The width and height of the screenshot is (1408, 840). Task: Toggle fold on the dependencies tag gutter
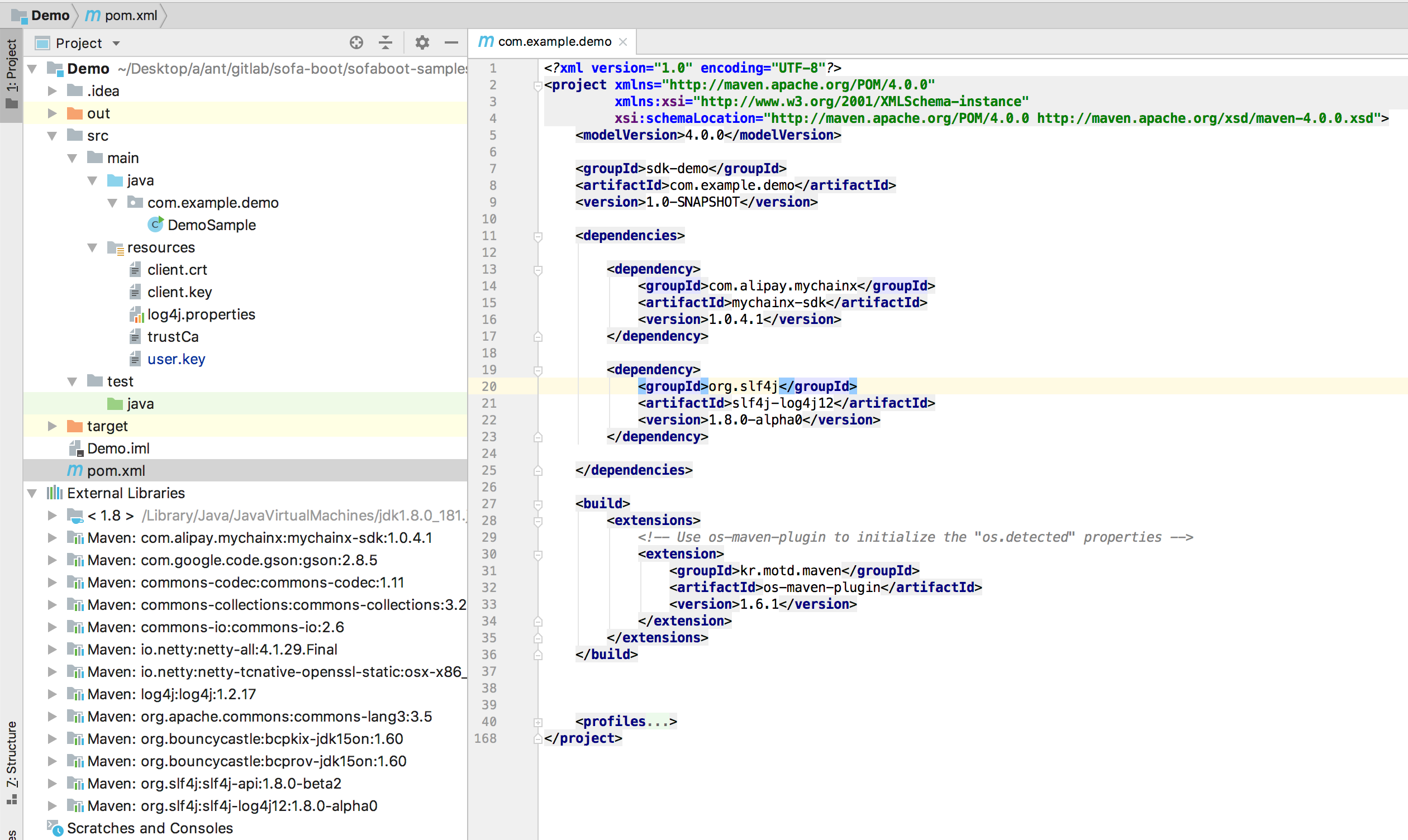tap(538, 236)
